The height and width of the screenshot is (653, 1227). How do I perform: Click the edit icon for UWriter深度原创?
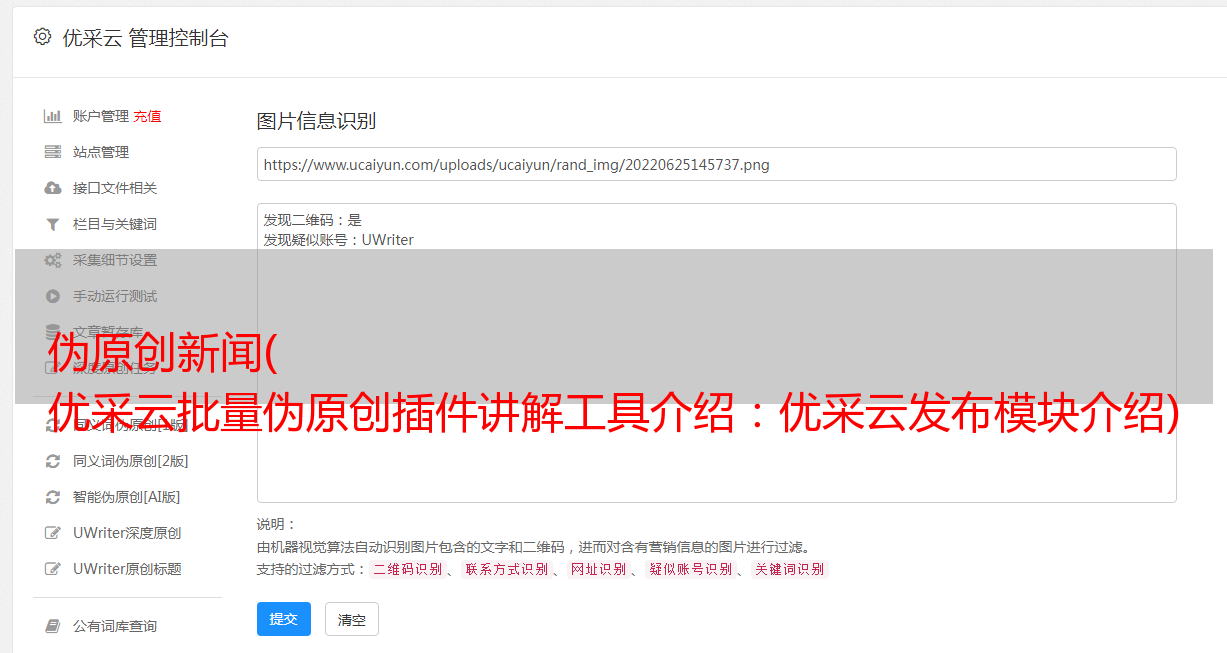tap(53, 533)
